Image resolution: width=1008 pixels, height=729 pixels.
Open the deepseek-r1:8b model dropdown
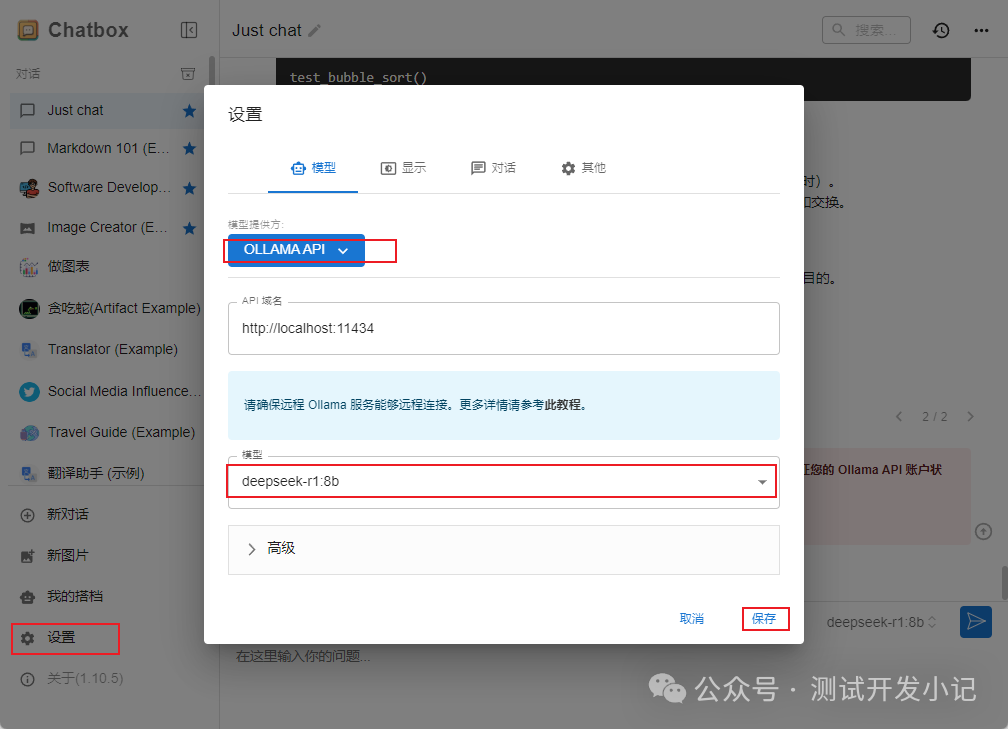point(504,482)
